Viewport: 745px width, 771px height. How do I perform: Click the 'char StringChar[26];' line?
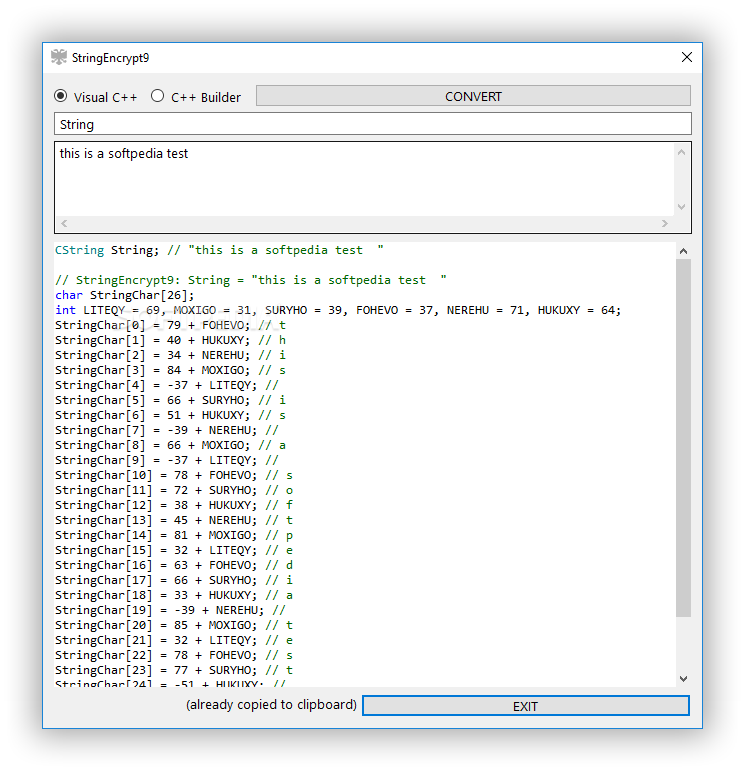[x=124, y=295]
